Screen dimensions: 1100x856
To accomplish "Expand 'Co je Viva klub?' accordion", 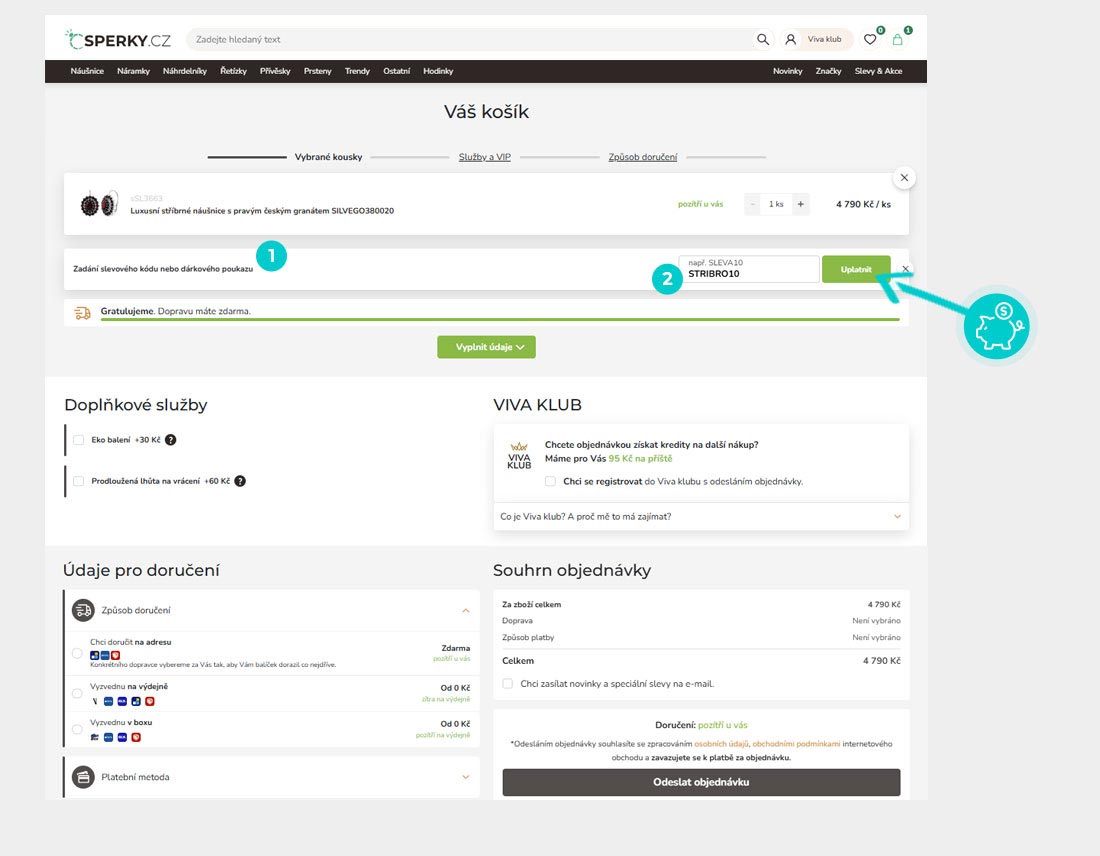I will pyautogui.click(x=897, y=517).
